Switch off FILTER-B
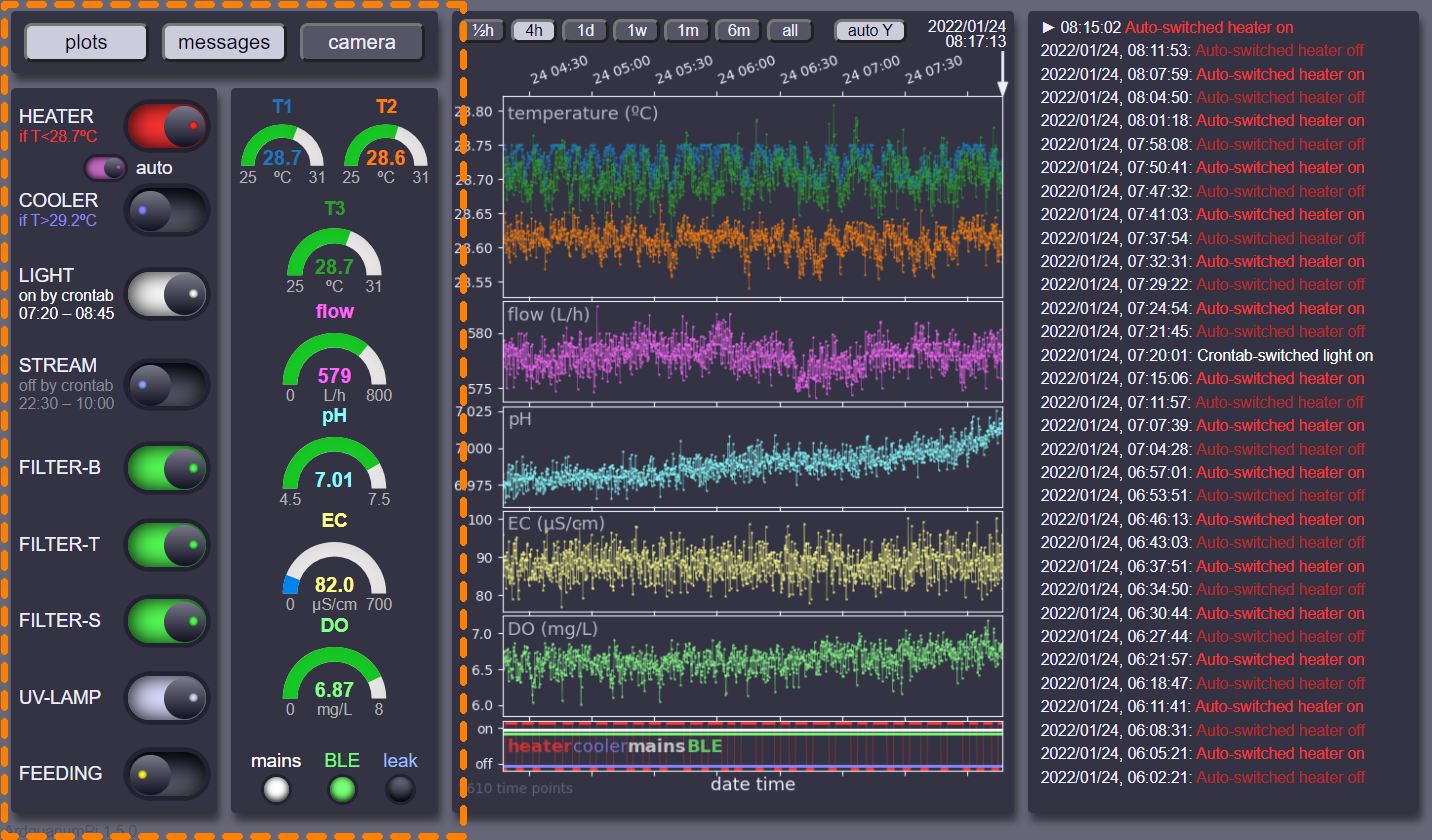The image size is (1432, 840). point(167,467)
